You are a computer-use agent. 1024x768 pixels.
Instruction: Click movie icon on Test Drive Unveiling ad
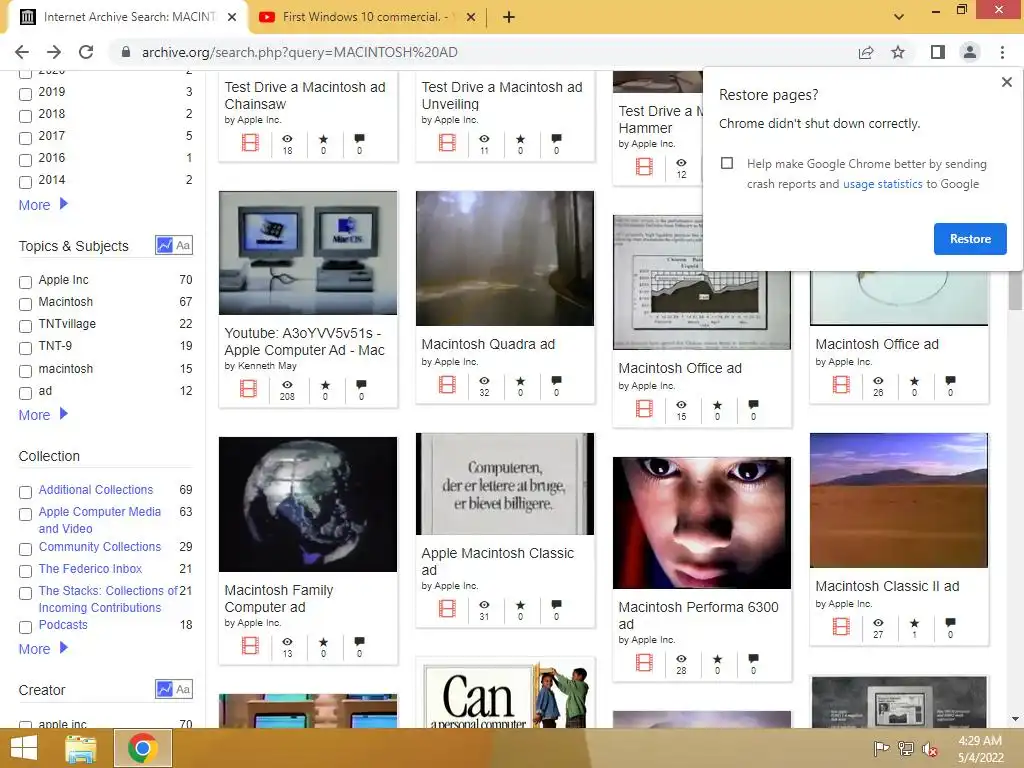pyautogui.click(x=447, y=142)
